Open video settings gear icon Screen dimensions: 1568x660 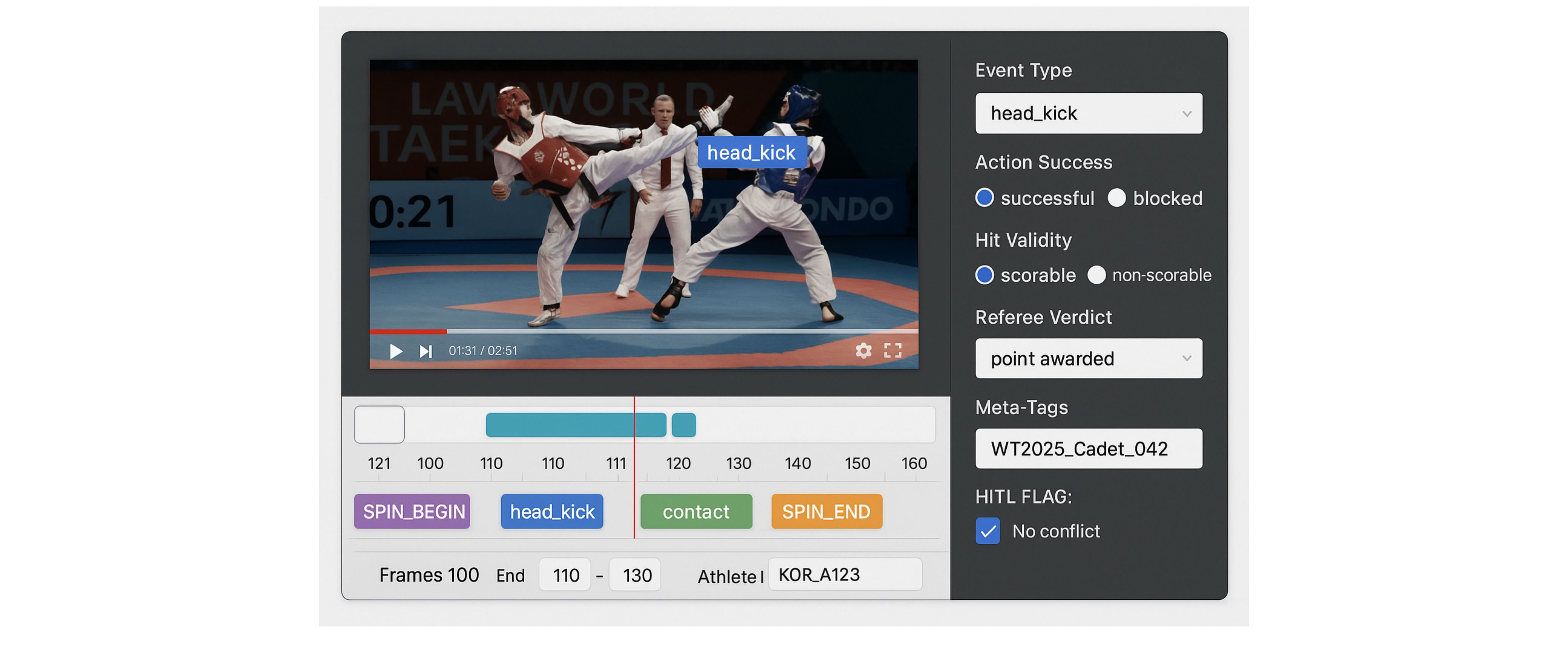pos(863,350)
